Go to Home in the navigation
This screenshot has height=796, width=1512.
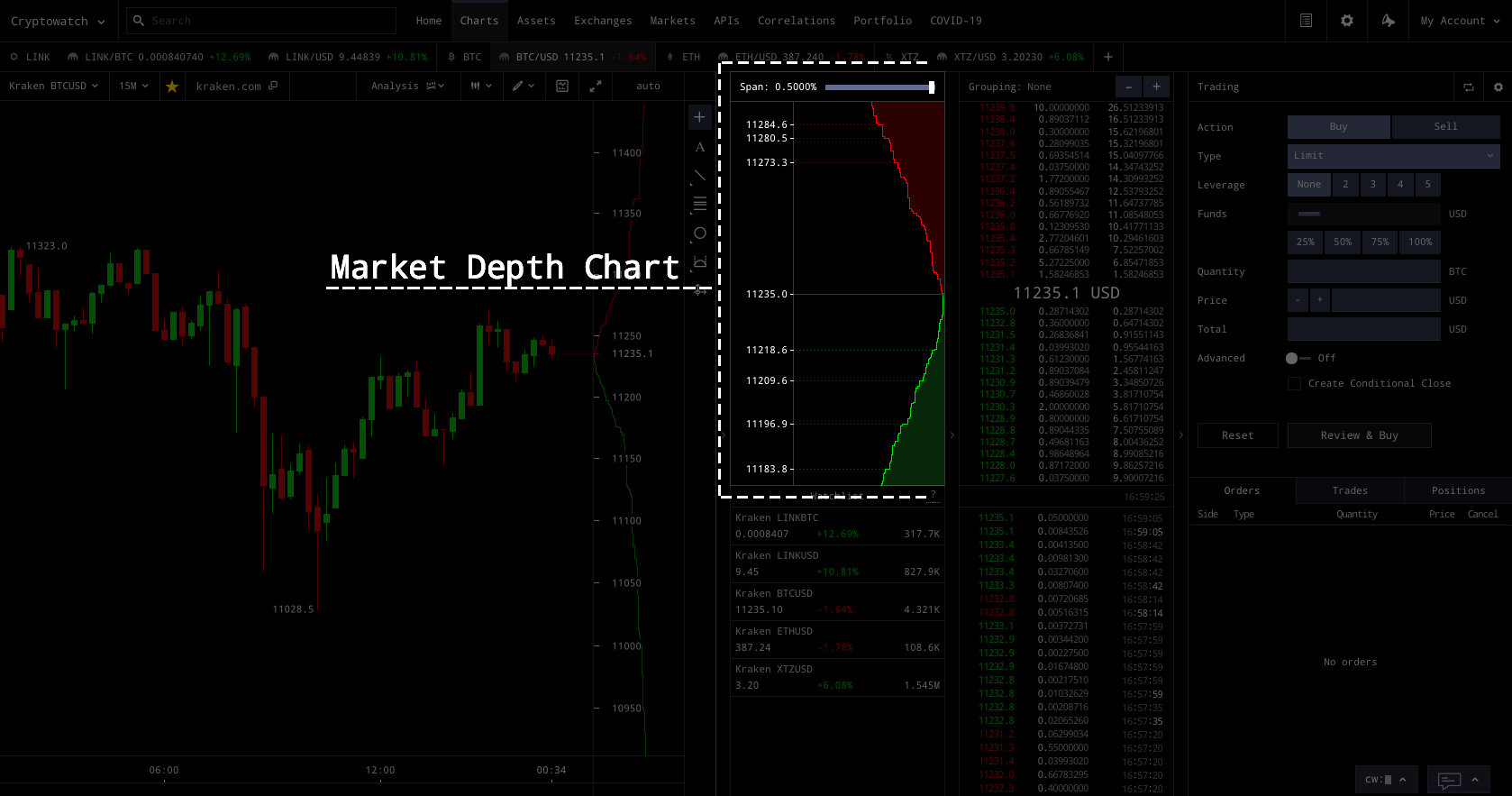429,21
